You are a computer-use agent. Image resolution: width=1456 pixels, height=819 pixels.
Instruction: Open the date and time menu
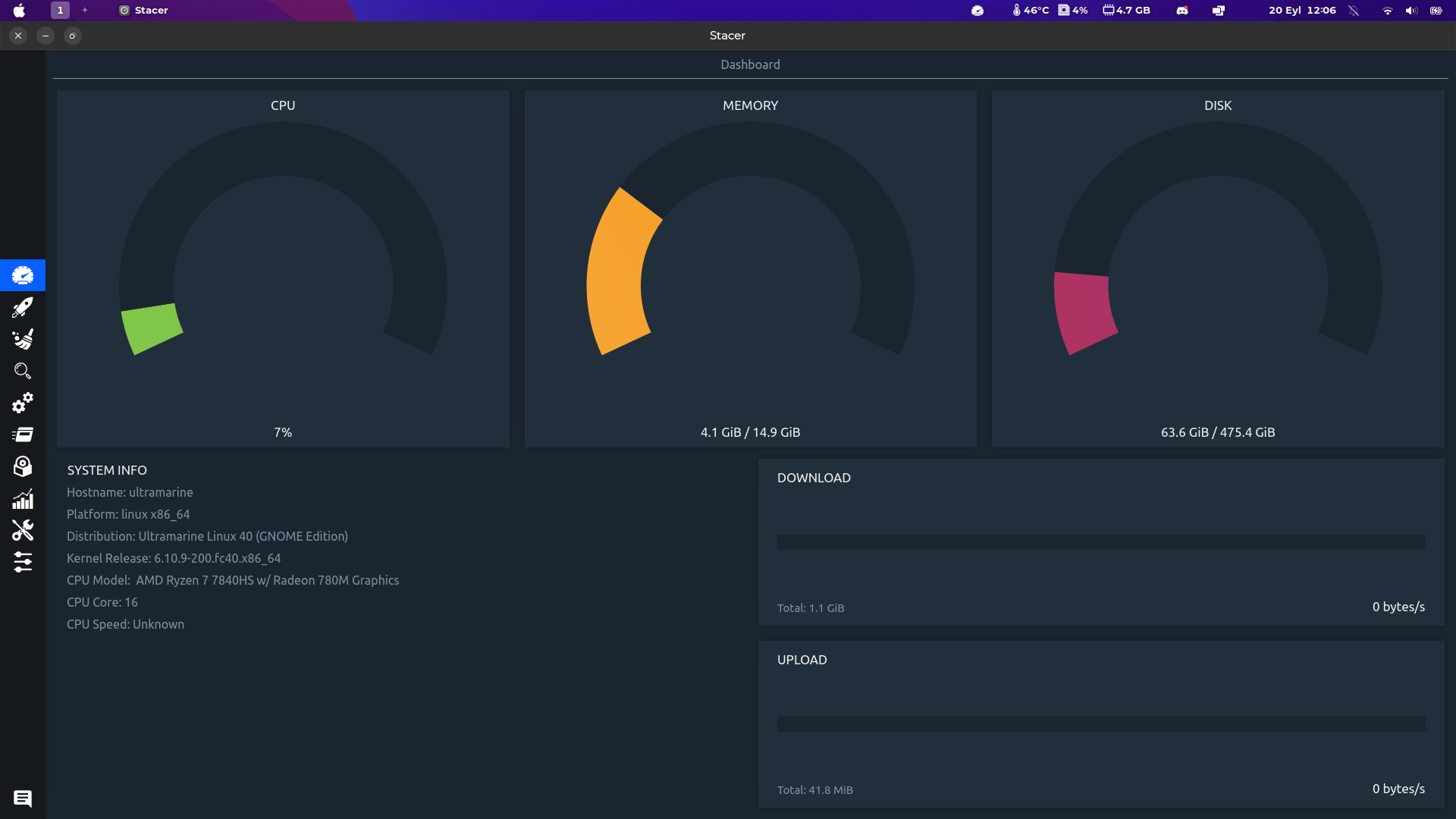pyautogui.click(x=1302, y=11)
